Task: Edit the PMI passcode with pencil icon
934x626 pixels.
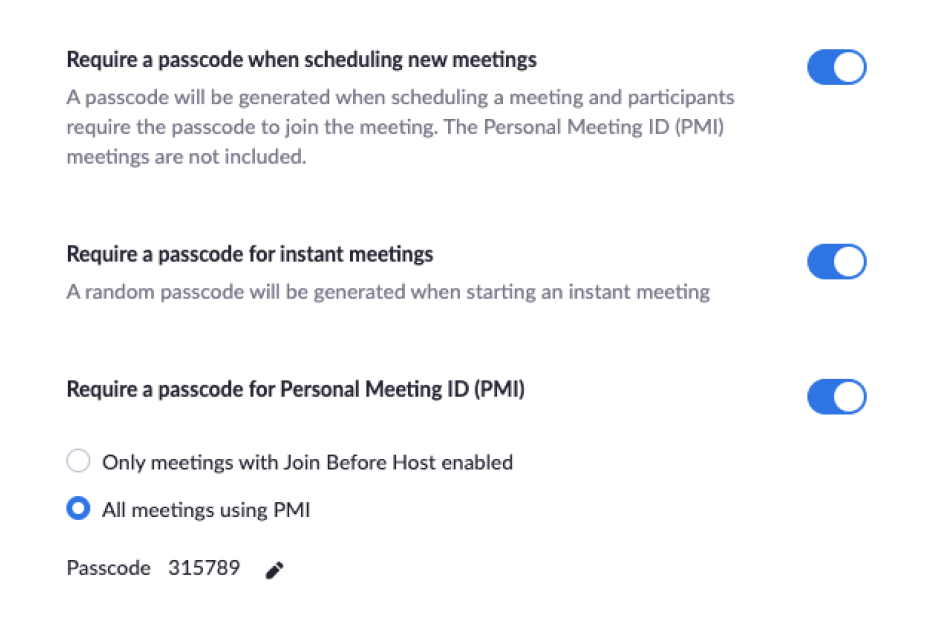Action: click(x=274, y=570)
